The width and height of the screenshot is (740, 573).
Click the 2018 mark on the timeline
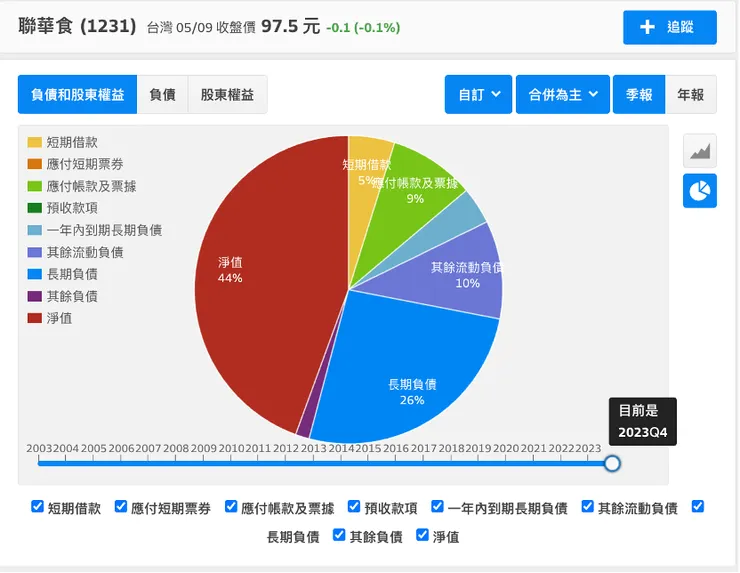pos(451,448)
